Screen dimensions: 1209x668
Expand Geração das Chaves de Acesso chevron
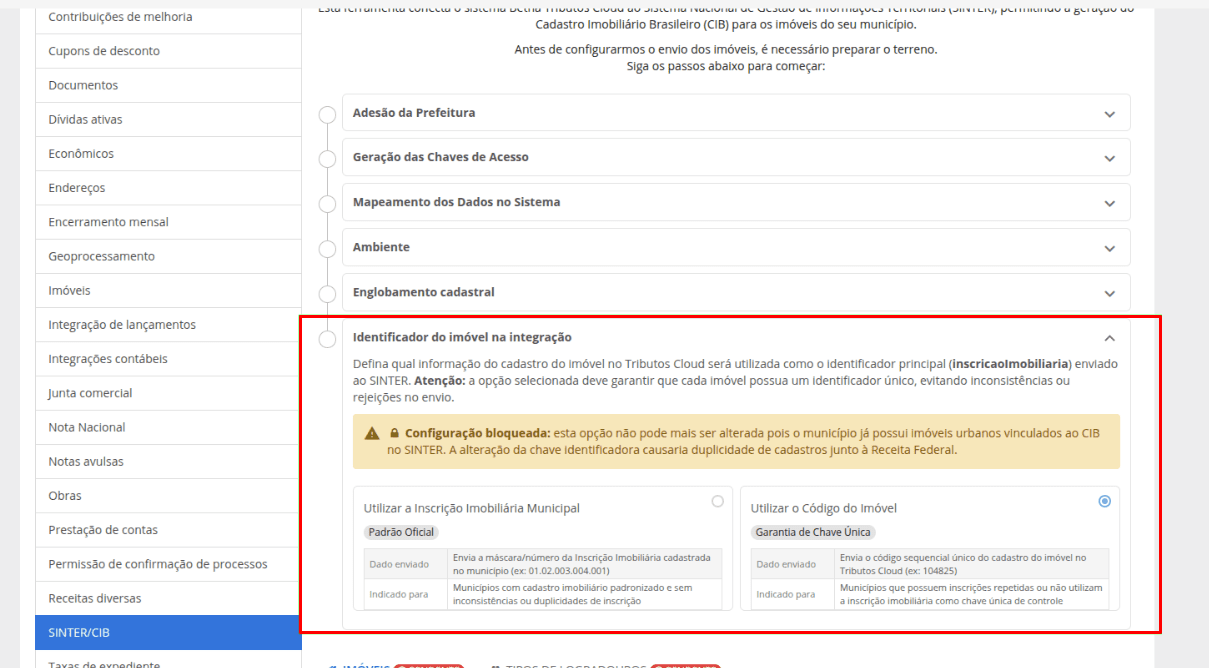click(1109, 158)
